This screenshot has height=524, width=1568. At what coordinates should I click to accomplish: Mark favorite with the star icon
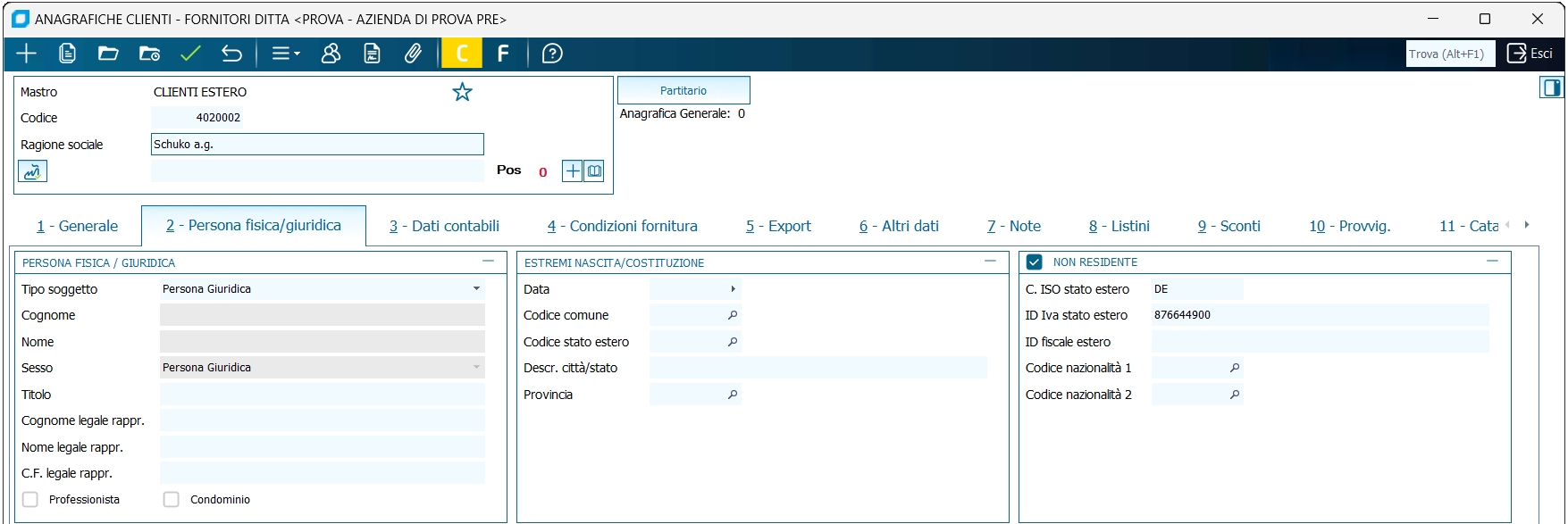pos(462,92)
